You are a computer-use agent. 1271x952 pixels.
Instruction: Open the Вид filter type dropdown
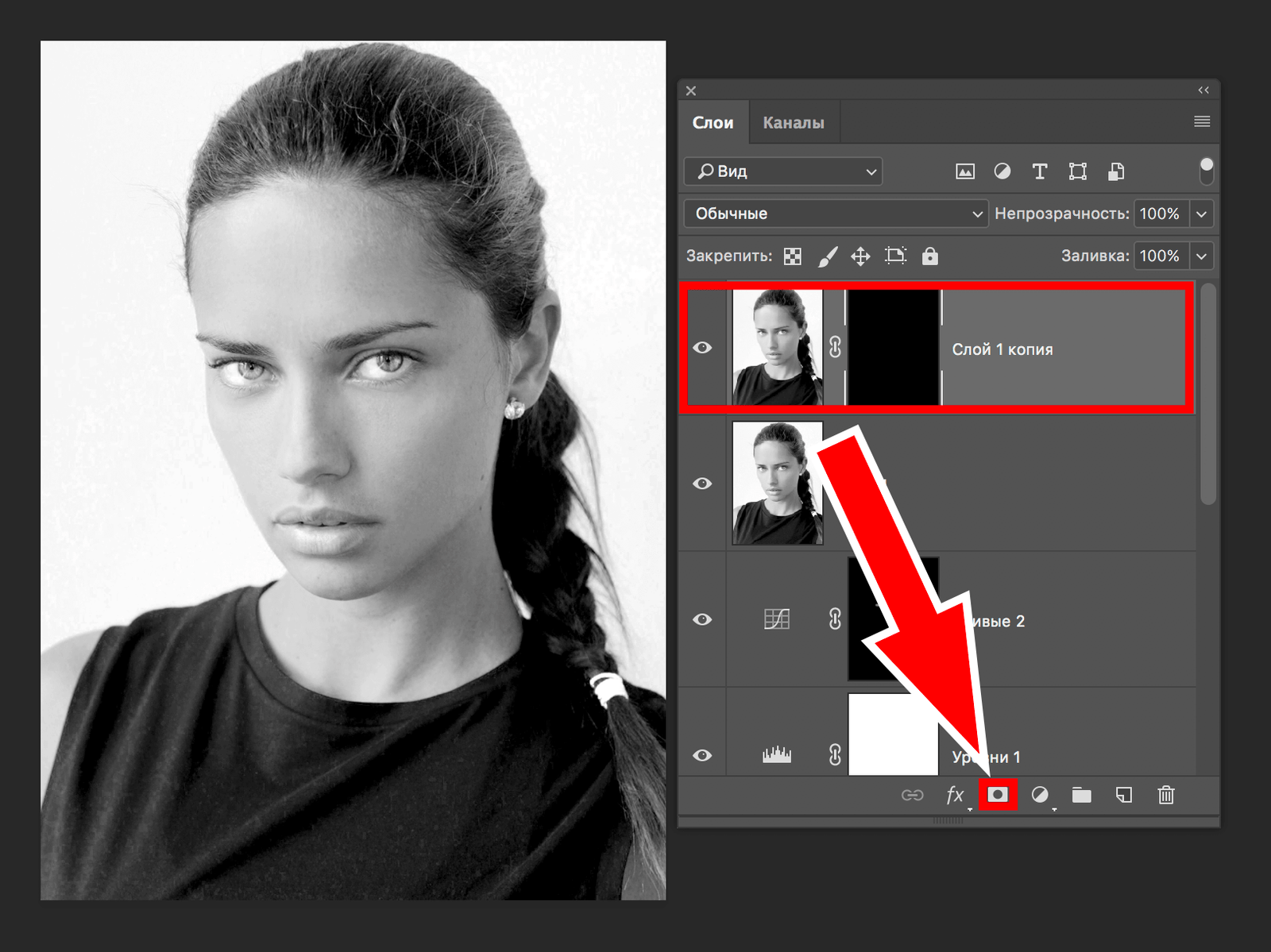click(783, 172)
